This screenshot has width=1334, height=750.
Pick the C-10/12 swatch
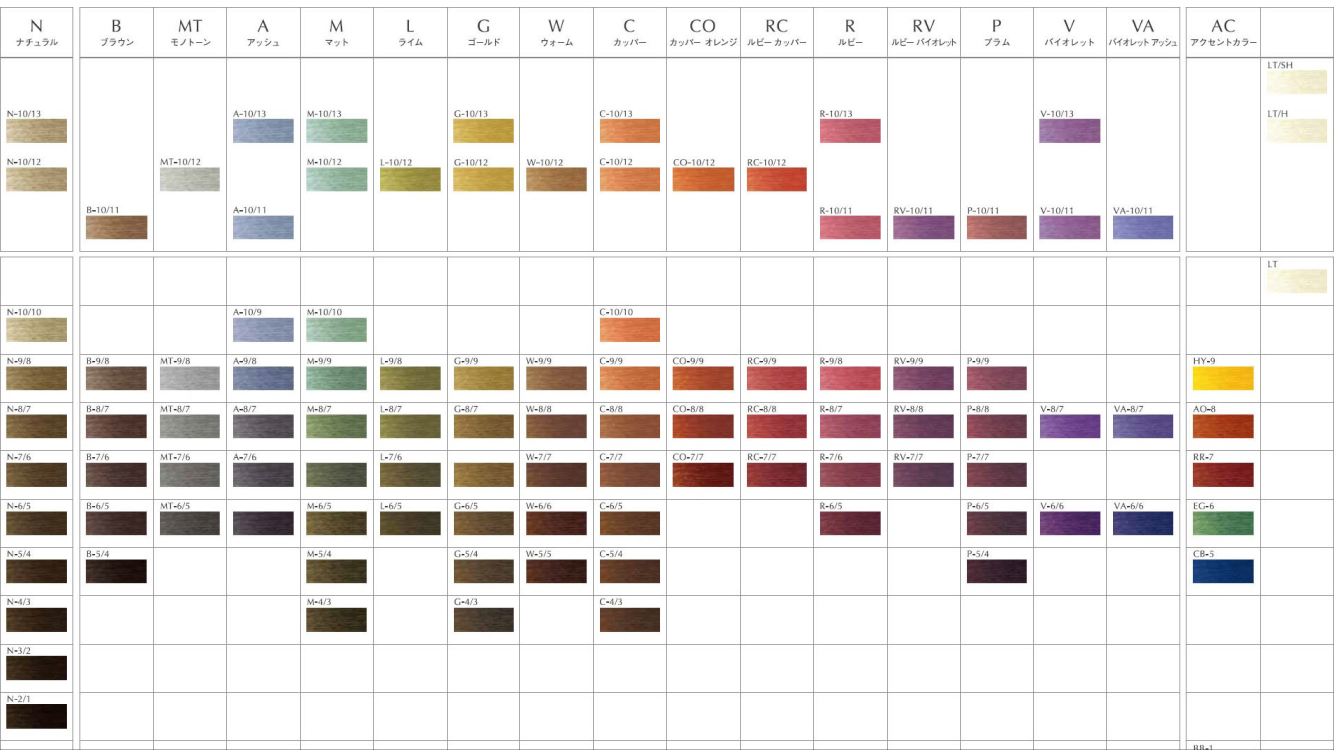pos(630,179)
